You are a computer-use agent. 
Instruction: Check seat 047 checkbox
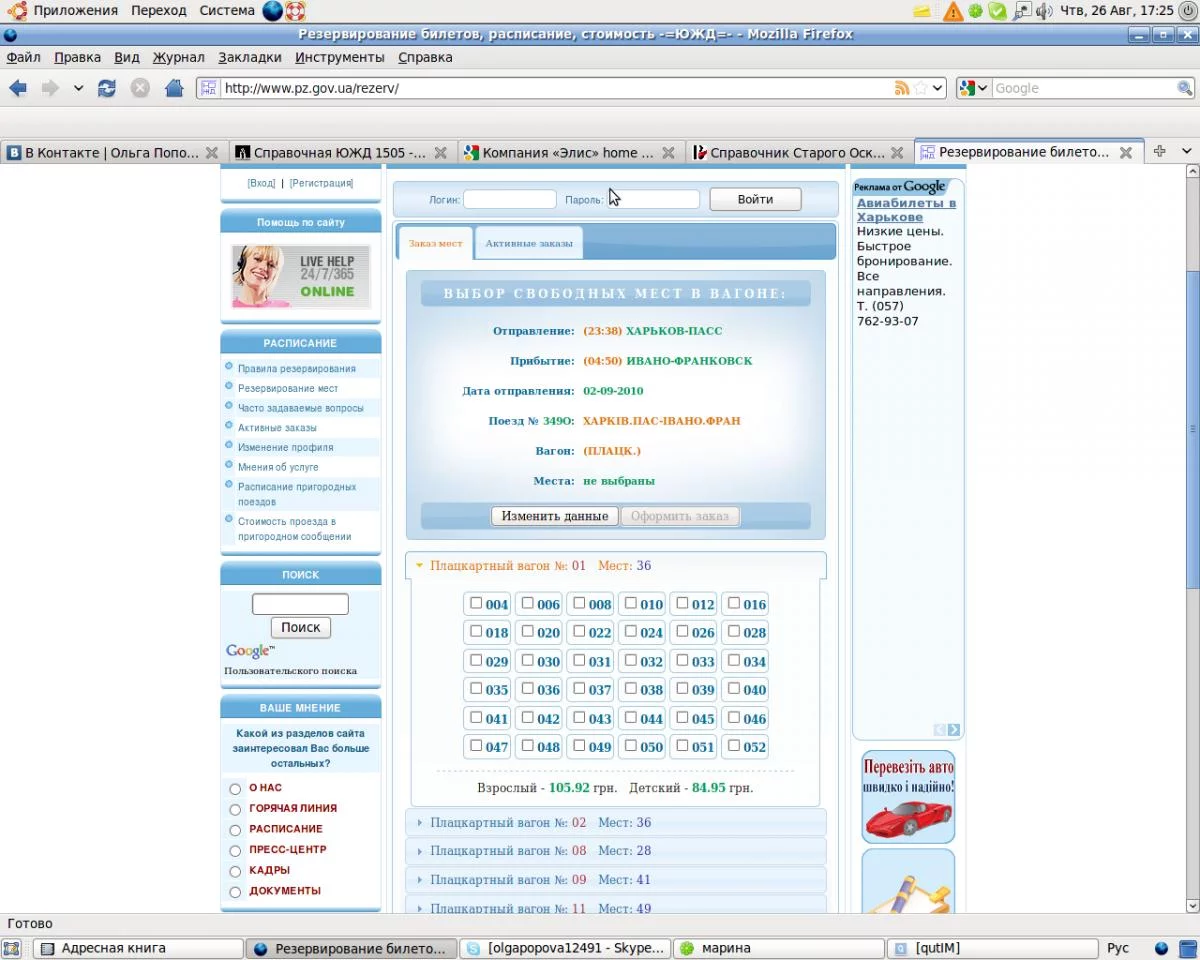(x=476, y=745)
